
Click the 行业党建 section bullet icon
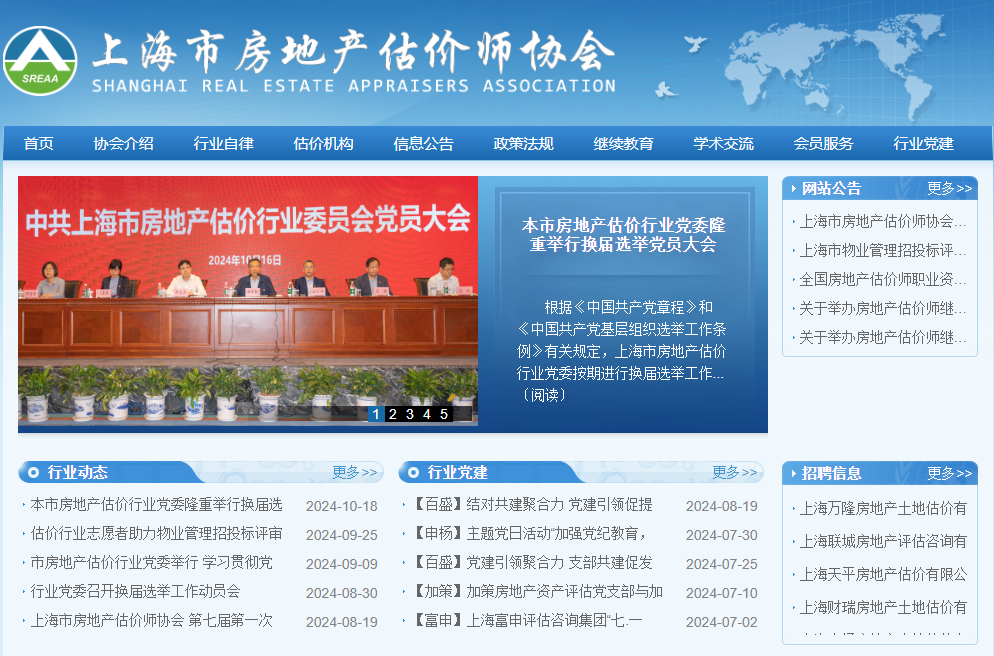pos(414,473)
